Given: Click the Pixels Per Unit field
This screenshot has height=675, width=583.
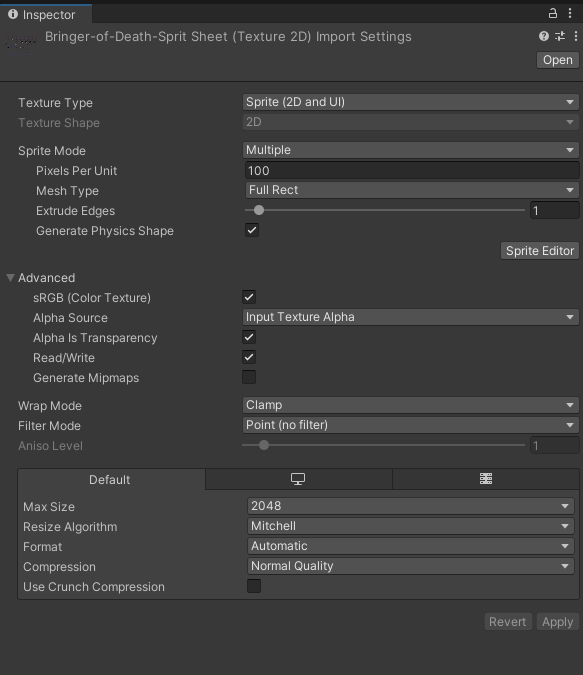Looking at the screenshot, I should pyautogui.click(x=412, y=170).
